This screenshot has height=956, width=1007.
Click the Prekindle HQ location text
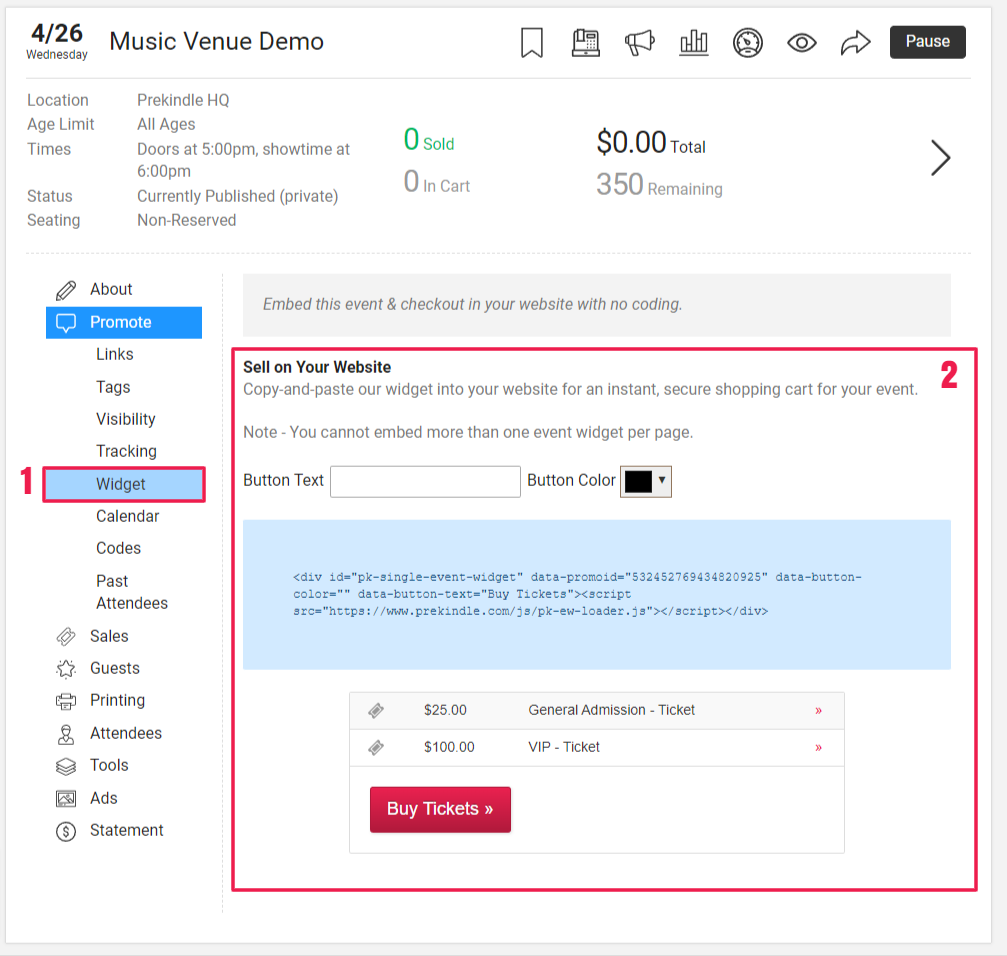click(183, 100)
